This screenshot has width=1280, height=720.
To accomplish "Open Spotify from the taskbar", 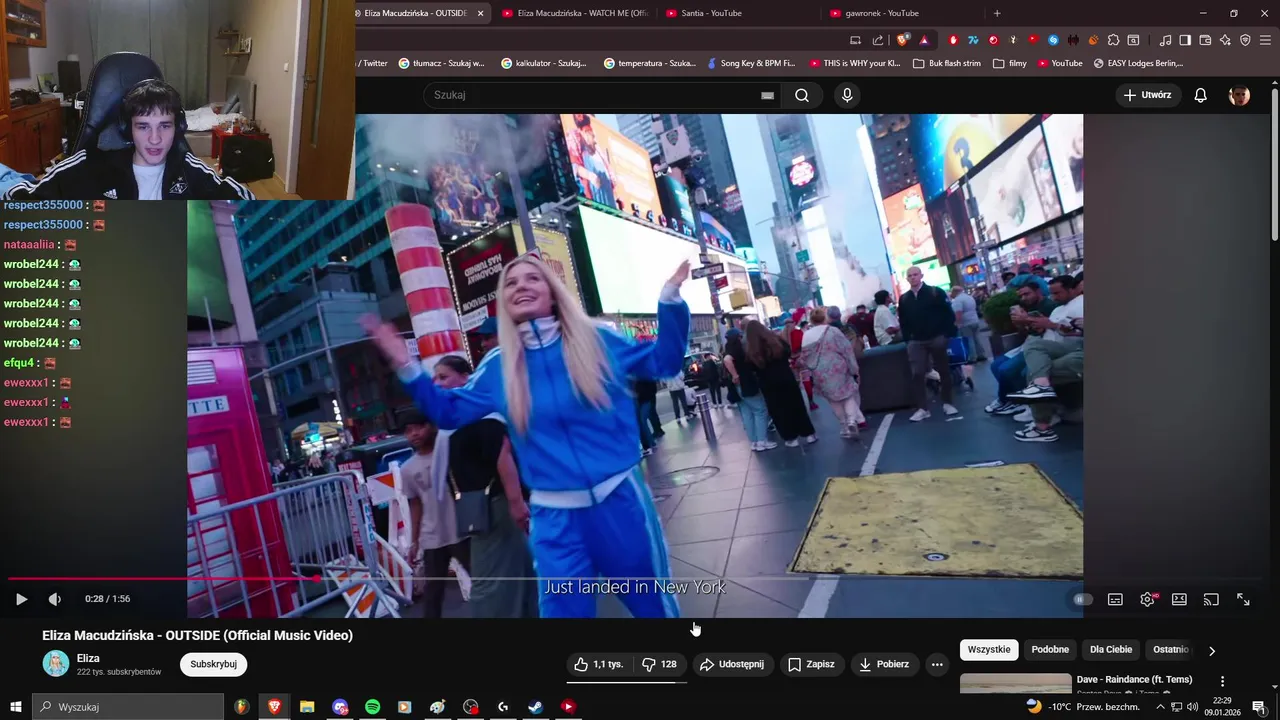I will point(372,706).
